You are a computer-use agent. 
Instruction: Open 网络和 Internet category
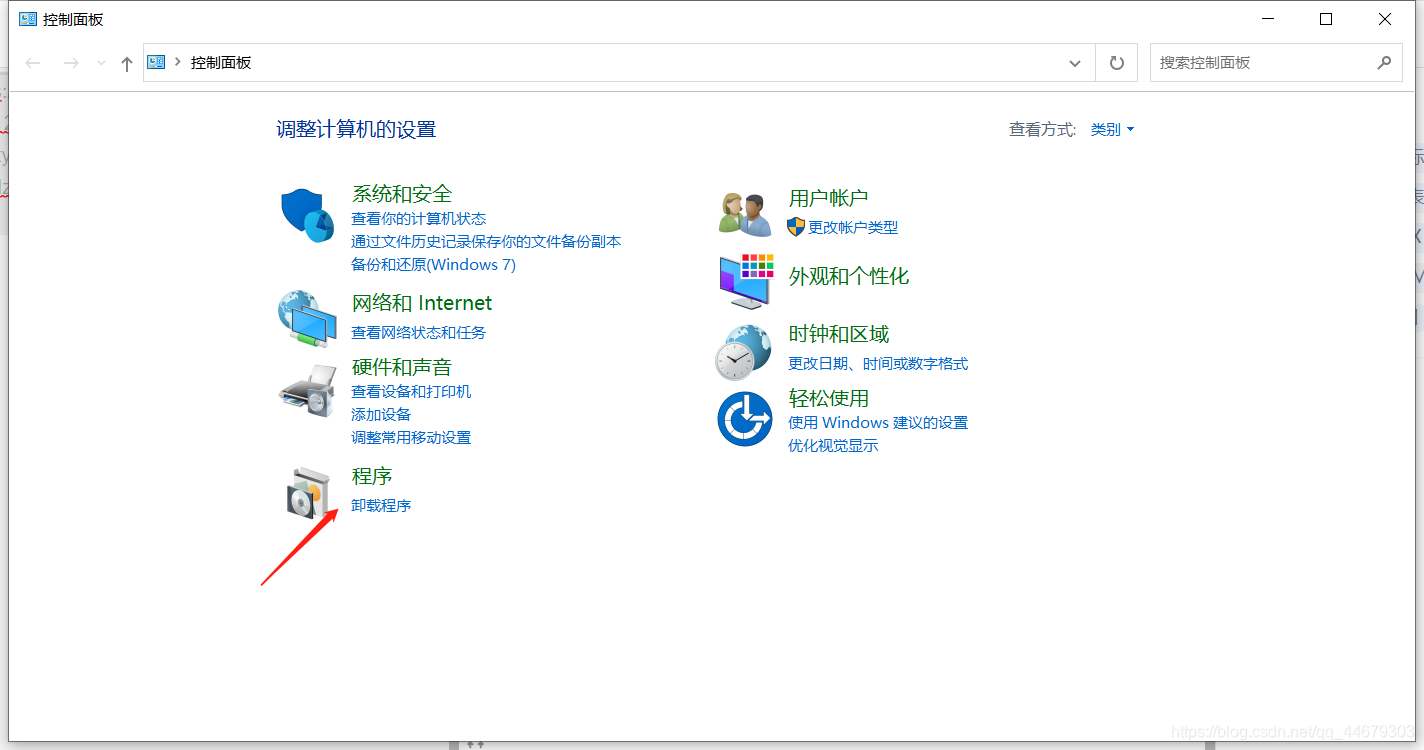pyautogui.click(x=421, y=303)
